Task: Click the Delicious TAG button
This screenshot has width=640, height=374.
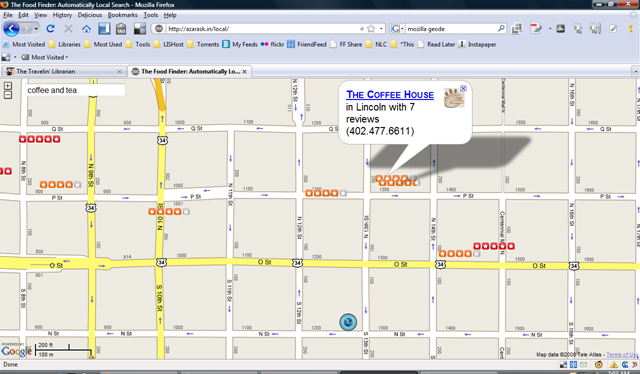Action: pyautogui.click(x=121, y=29)
